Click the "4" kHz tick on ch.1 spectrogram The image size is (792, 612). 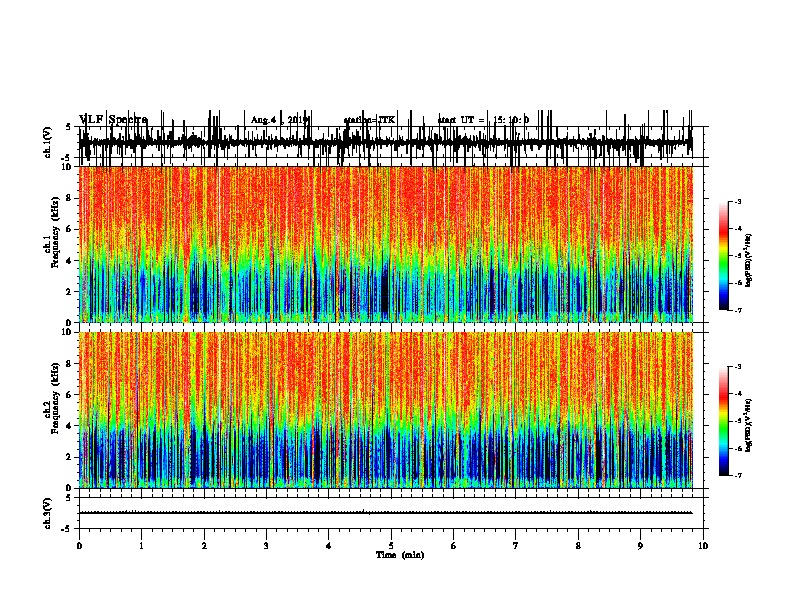coord(70,260)
